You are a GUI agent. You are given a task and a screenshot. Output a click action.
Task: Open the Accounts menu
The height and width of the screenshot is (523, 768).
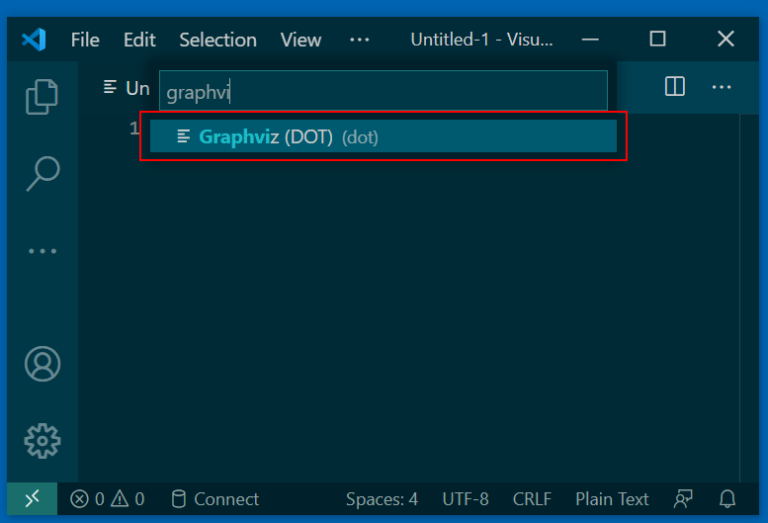42,364
